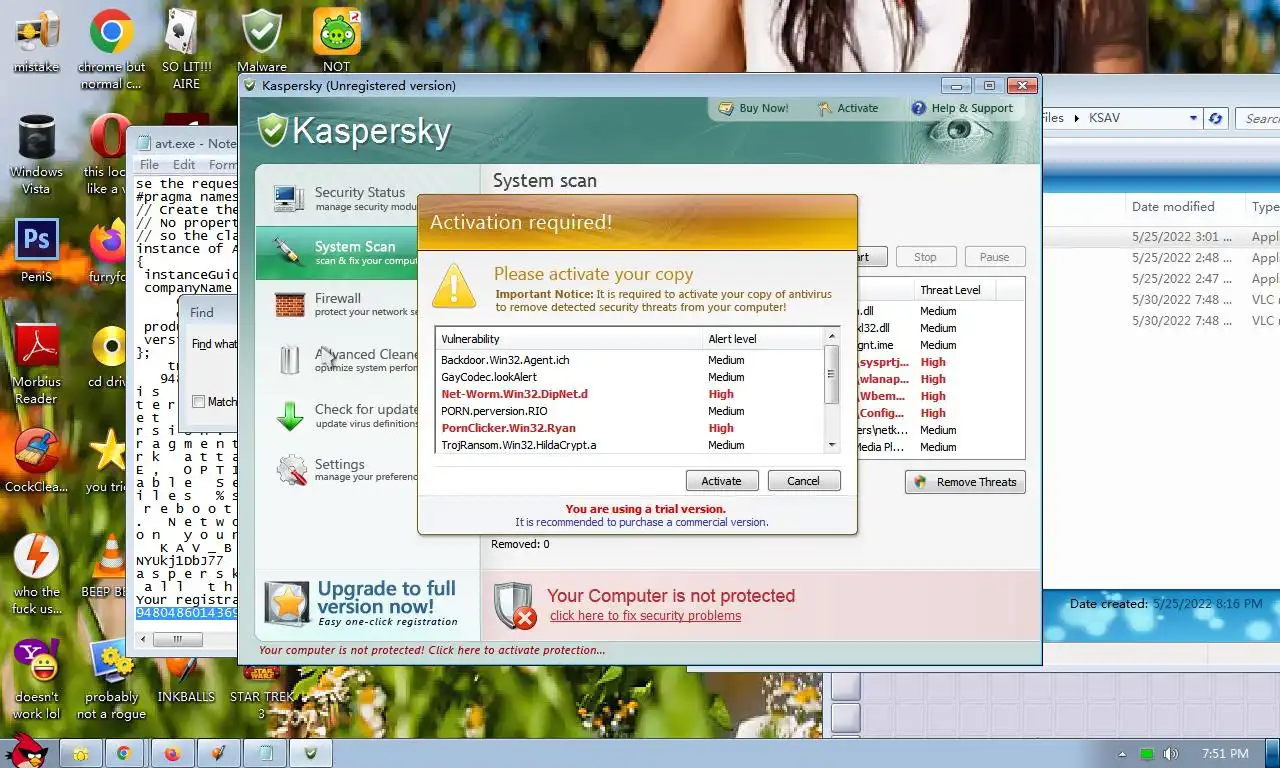
Task: Open the 'probably not a rogue' icon
Action: [x=111, y=662]
